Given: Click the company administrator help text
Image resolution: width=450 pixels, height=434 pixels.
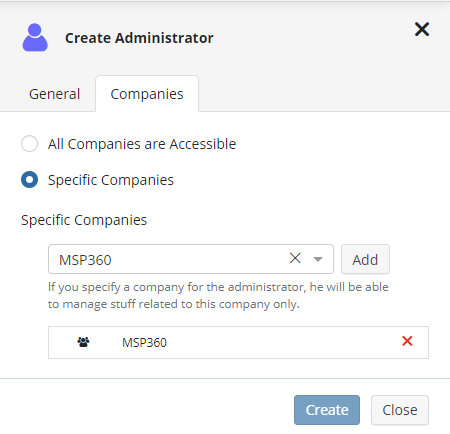Looking at the screenshot, I should (x=218, y=295).
